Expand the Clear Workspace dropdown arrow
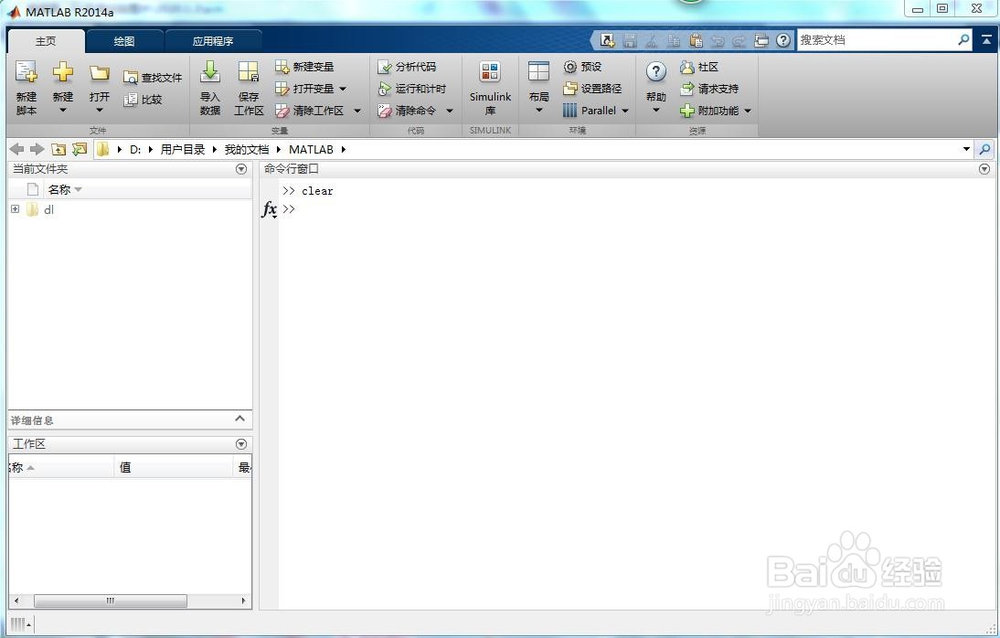 pyautogui.click(x=357, y=111)
